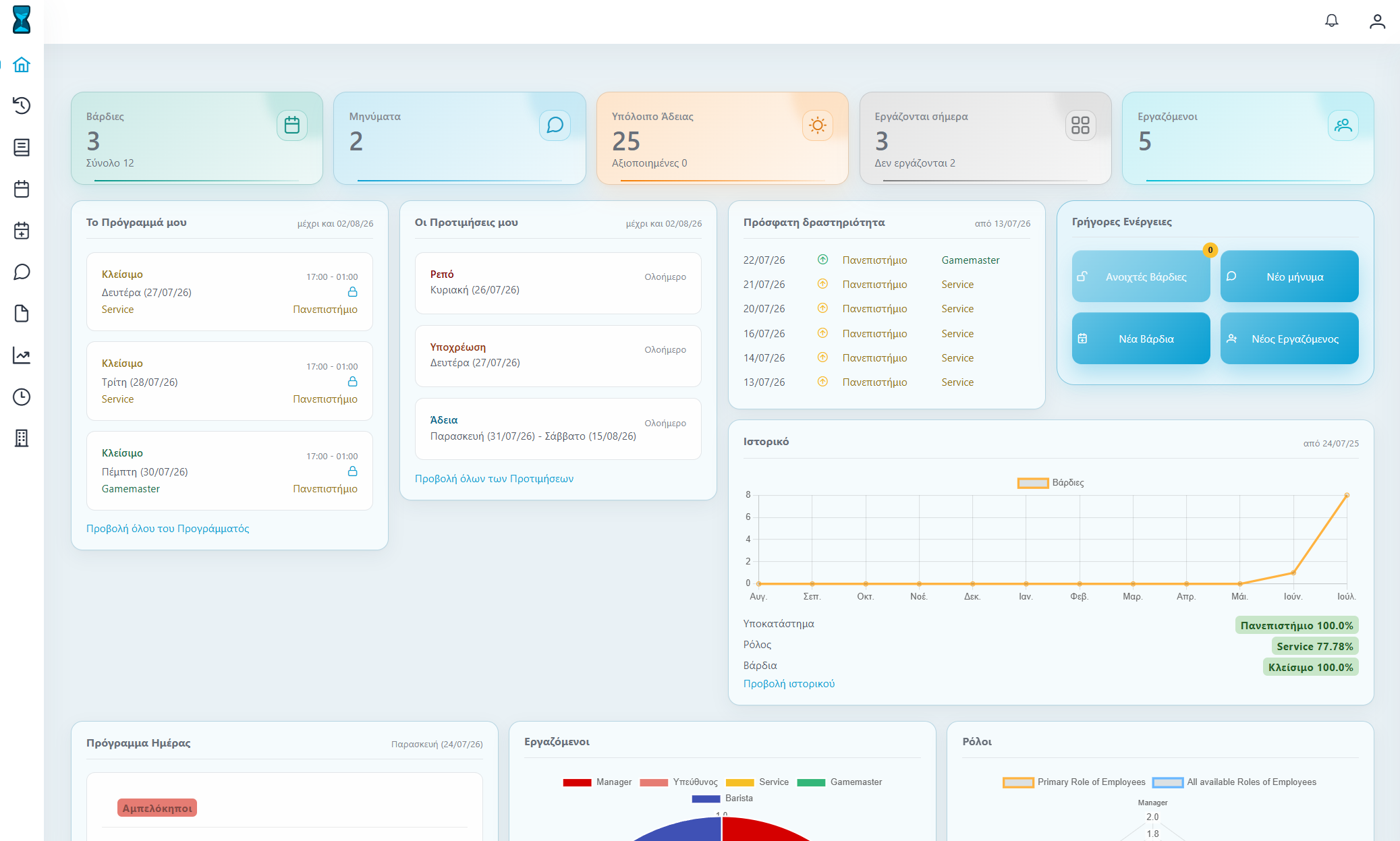Click the Service 77.78% badge
This screenshot has width=1400, height=841.
point(1315,646)
